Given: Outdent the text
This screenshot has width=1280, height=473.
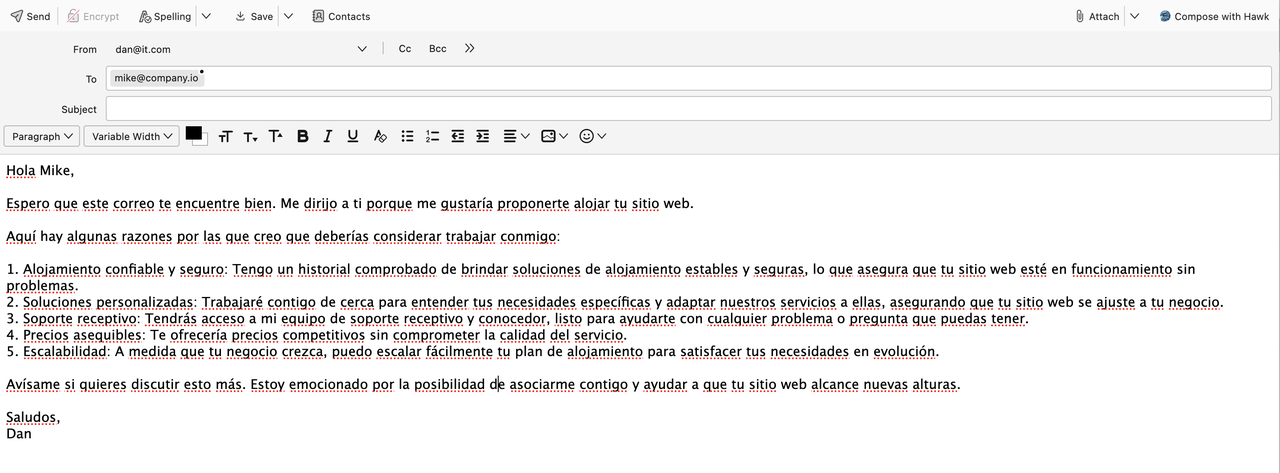Looking at the screenshot, I should [x=458, y=136].
